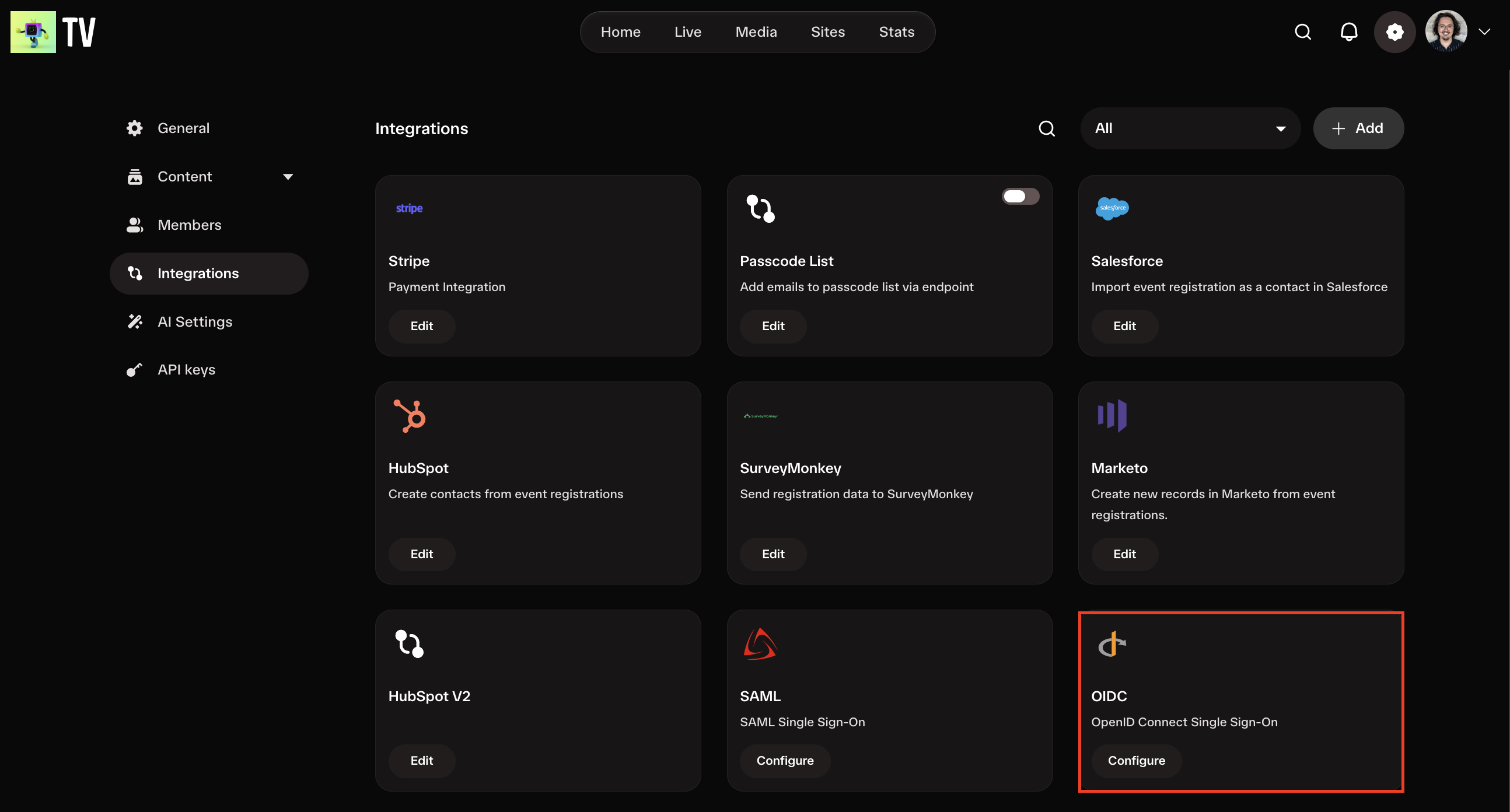1510x812 pixels.
Task: Open global search in the top bar
Action: click(x=1302, y=32)
